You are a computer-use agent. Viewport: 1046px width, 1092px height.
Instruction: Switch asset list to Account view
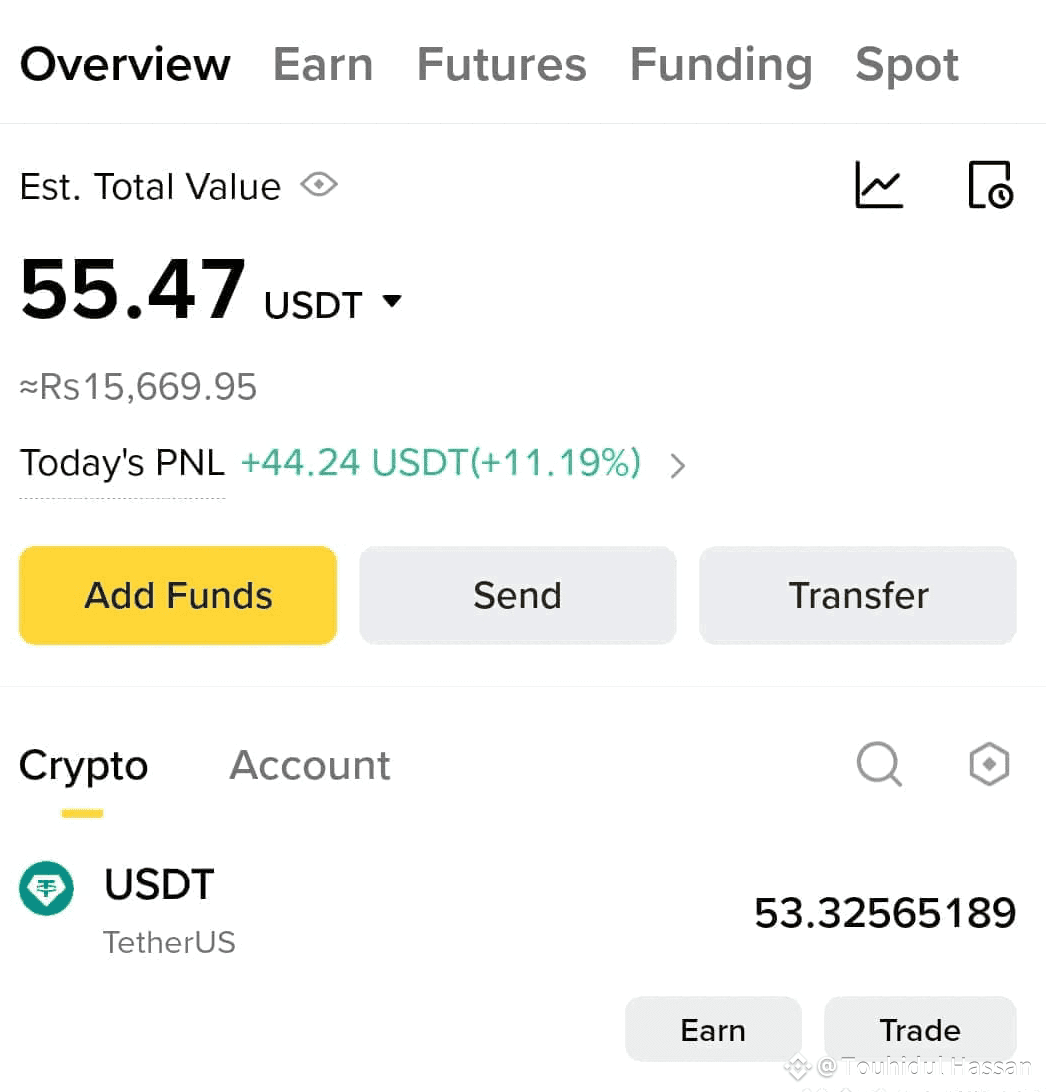point(310,765)
